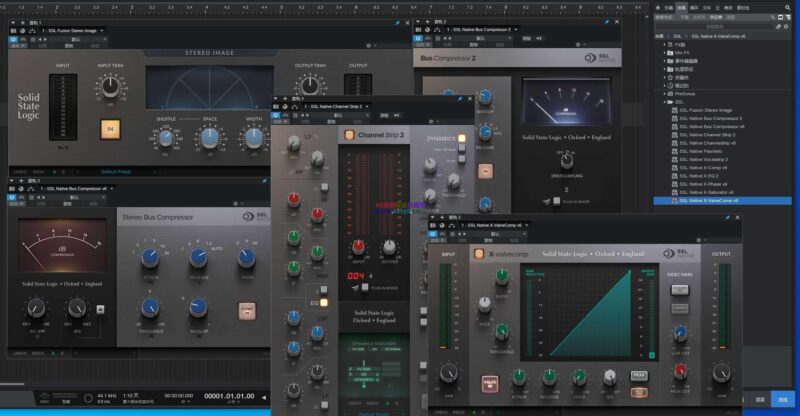
Task: Toggle power bypass on the Bus Compressor v6 window
Action: (x=11, y=197)
